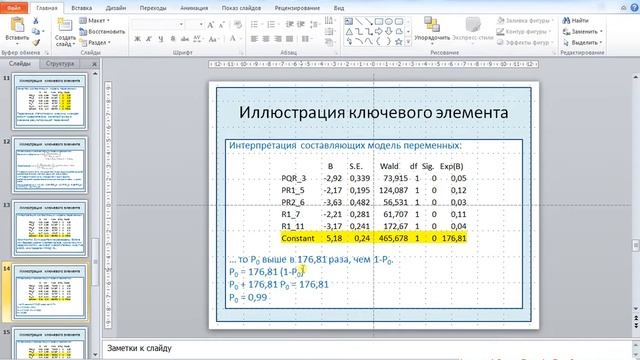Choose the oval shape in the gallery
Screen dimensions: 640x360
coord(389,21)
